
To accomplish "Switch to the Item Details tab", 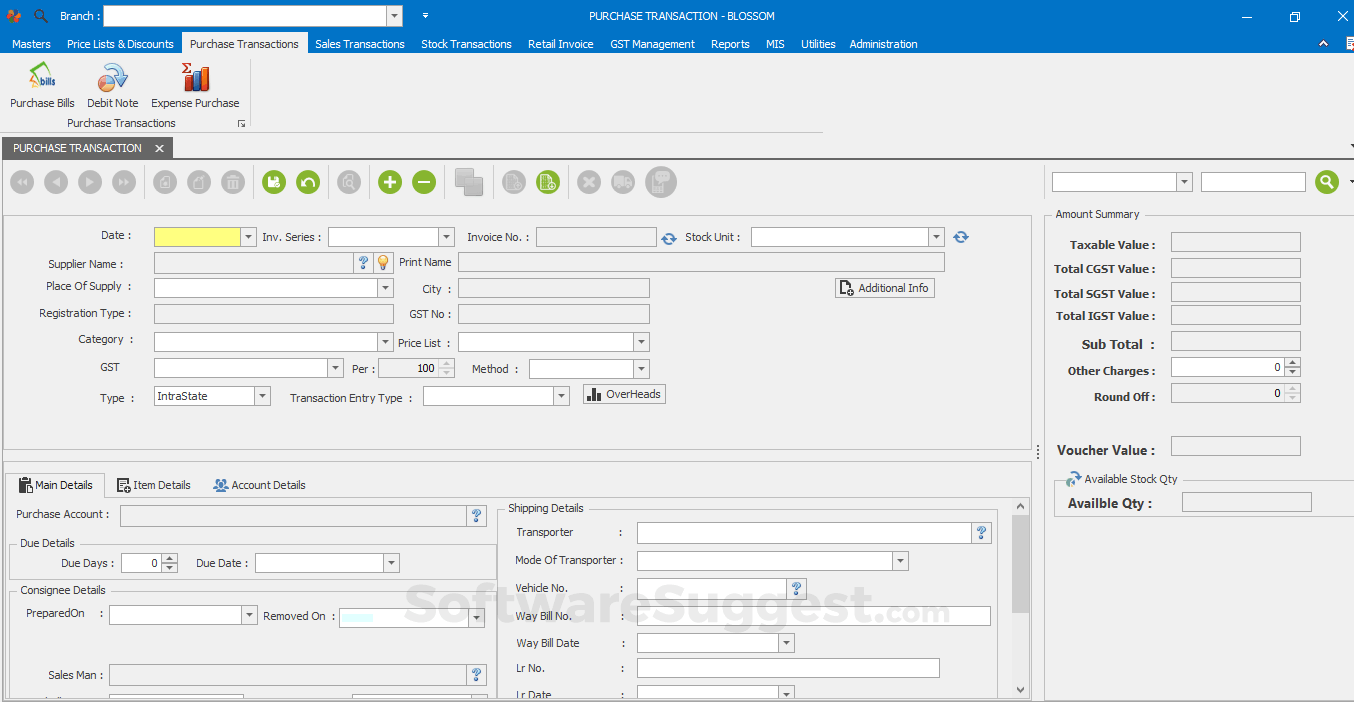I will pos(154,485).
